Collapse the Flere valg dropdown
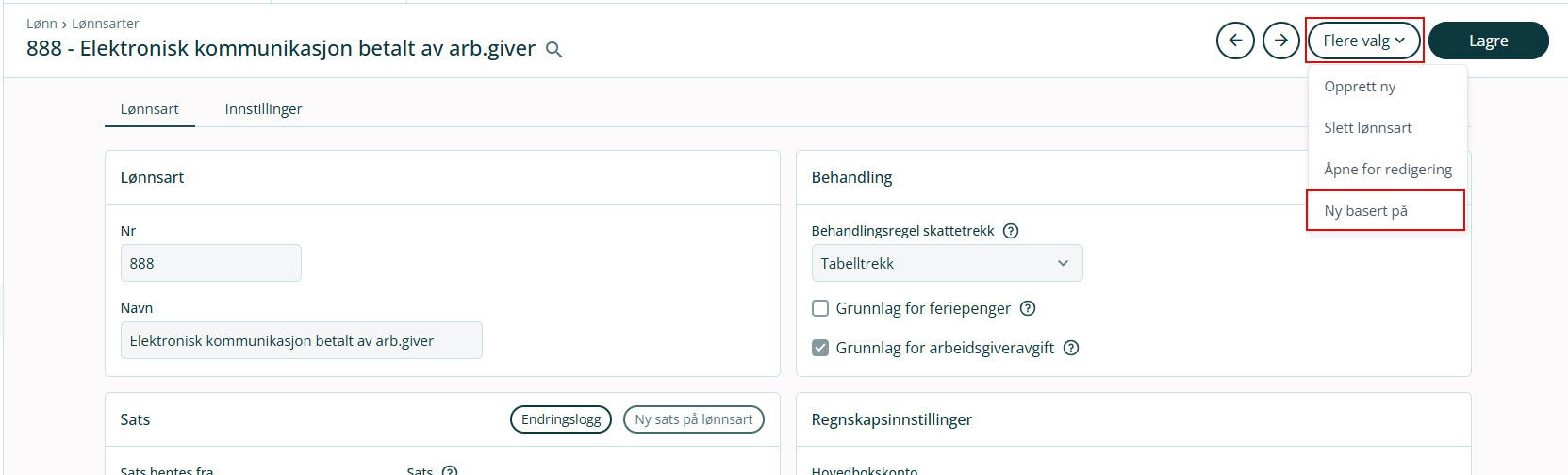The width and height of the screenshot is (1568, 475). [1363, 41]
